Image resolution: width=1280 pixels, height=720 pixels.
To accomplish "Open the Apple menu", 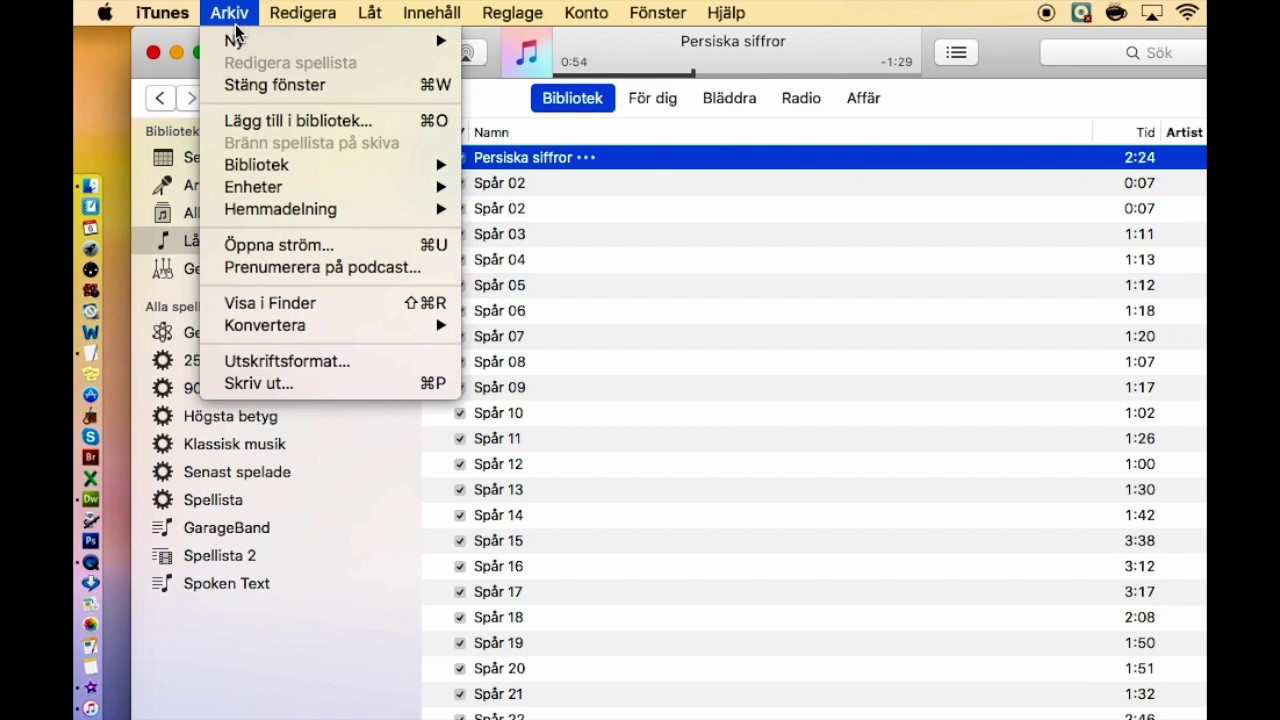I will 104,13.
